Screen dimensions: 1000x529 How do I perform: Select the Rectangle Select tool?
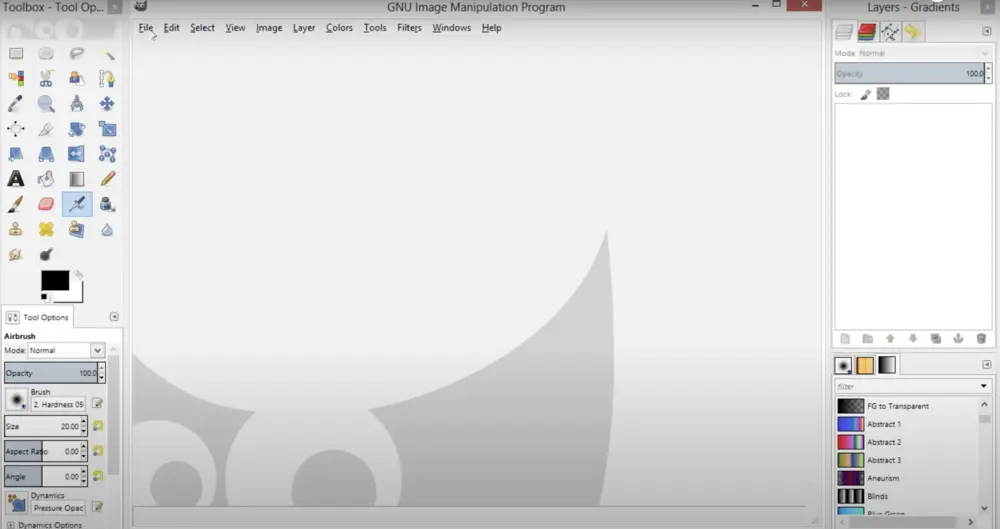(16, 53)
